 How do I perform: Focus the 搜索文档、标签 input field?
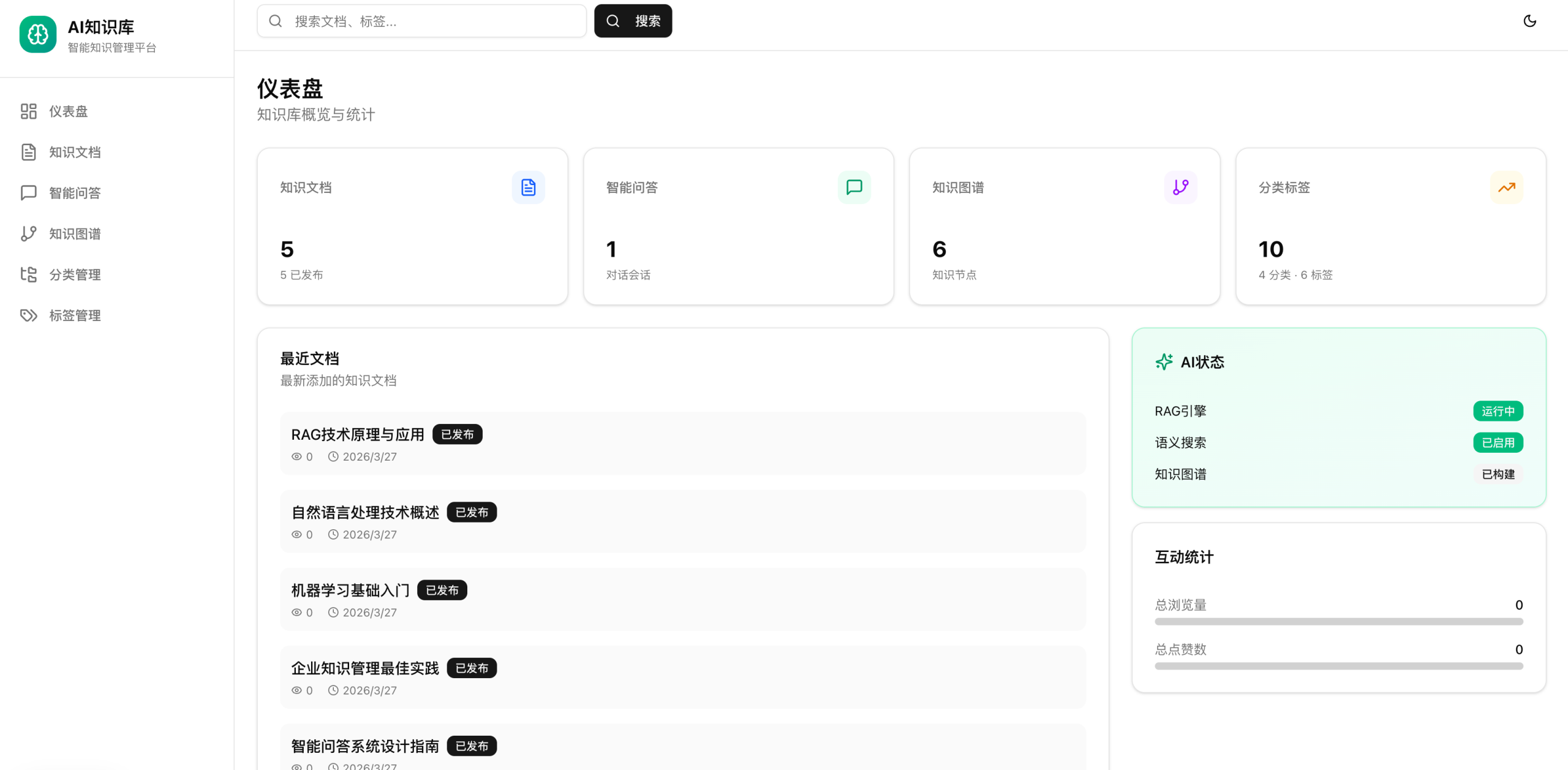(429, 21)
